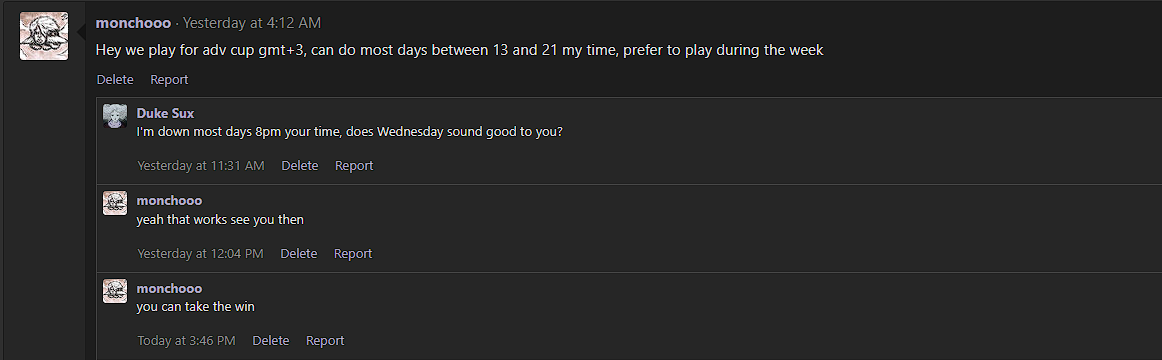Delete the 'yeah that works' reply

(x=299, y=253)
